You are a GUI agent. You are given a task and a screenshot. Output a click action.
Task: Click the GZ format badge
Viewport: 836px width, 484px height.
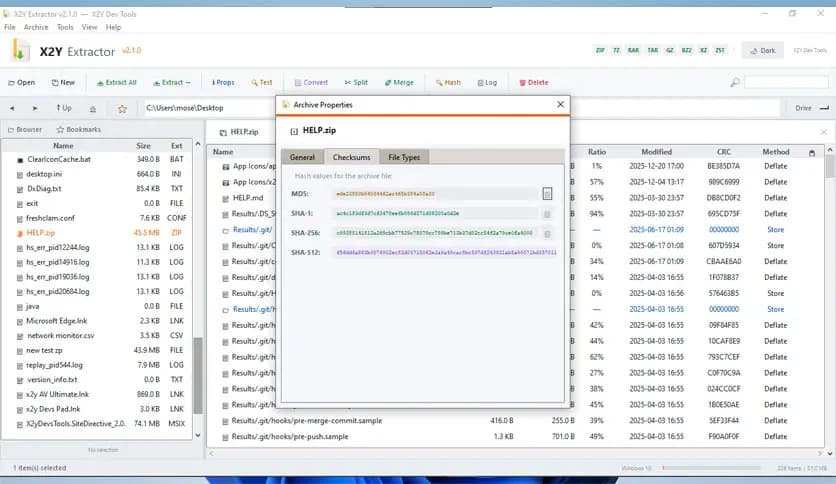click(x=670, y=50)
